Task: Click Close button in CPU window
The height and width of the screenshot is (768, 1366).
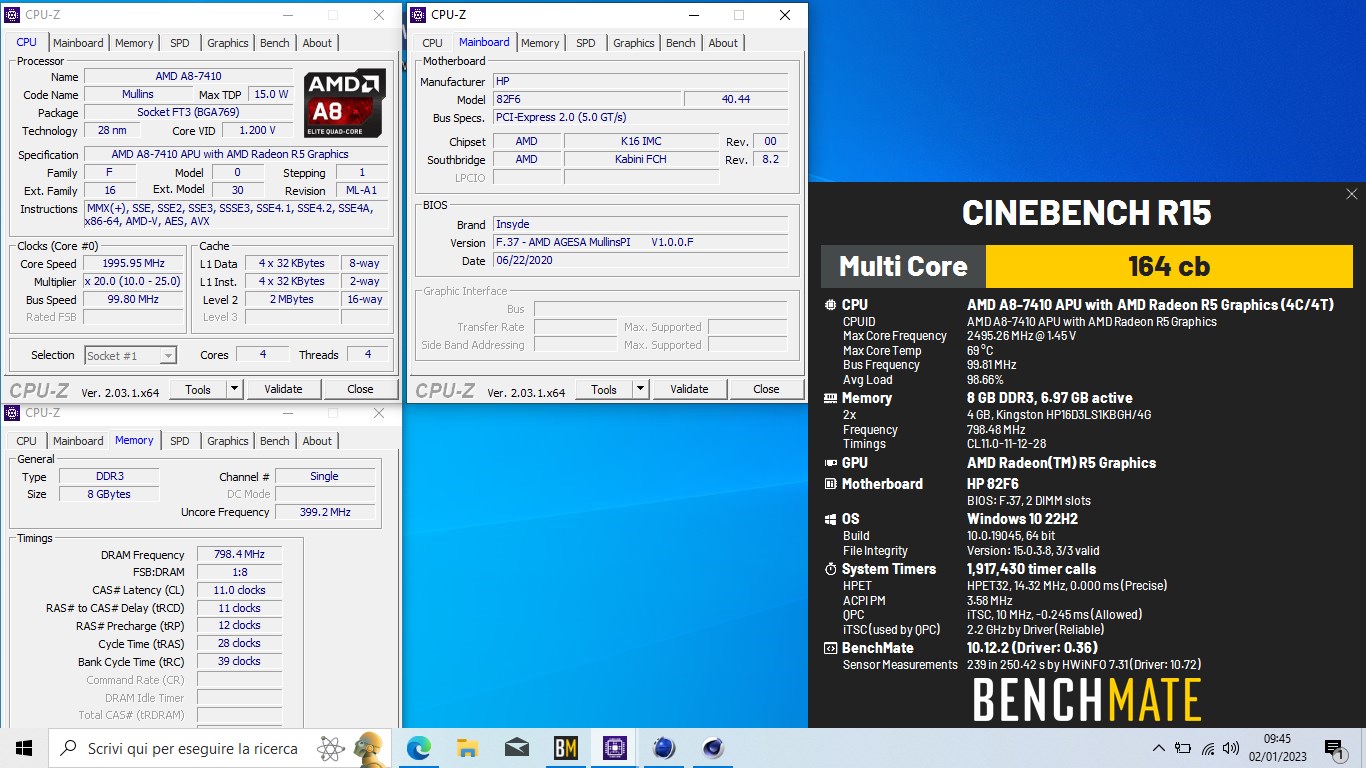Action: [x=360, y=389]
